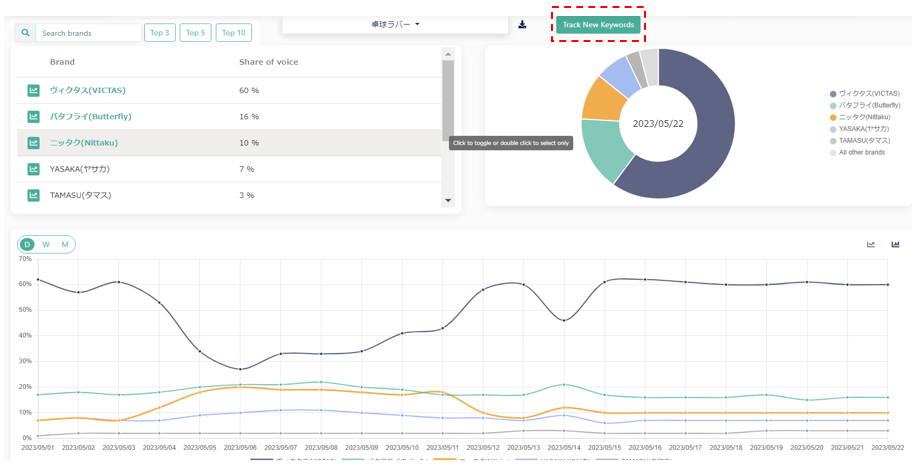Switch to line chart view icon
The width and height of the screenshot is (922, 472).
coord(871,245)
